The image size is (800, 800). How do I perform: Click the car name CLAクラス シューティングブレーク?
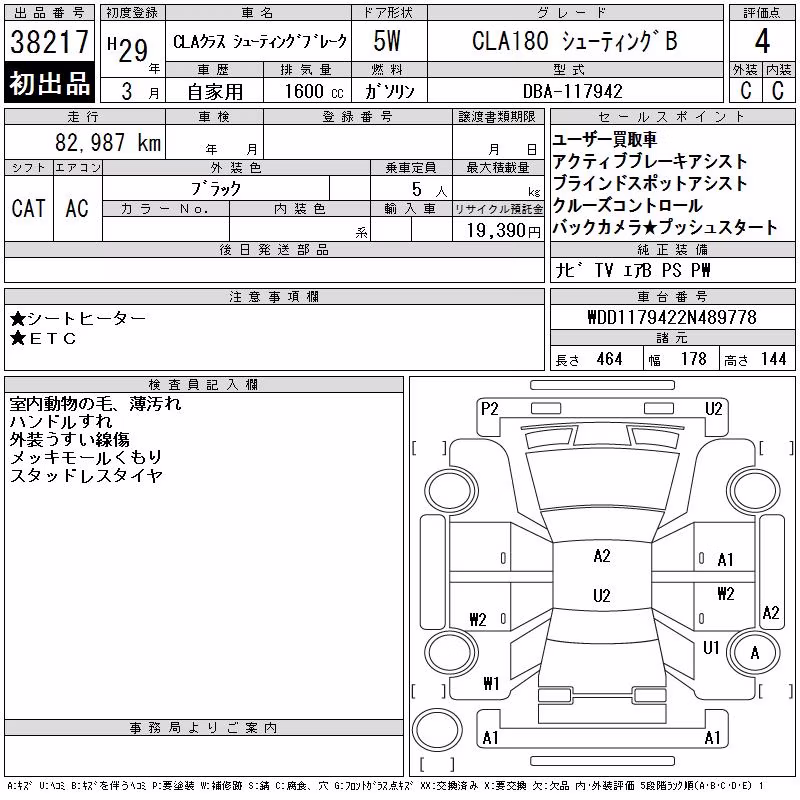click(260, 42)
